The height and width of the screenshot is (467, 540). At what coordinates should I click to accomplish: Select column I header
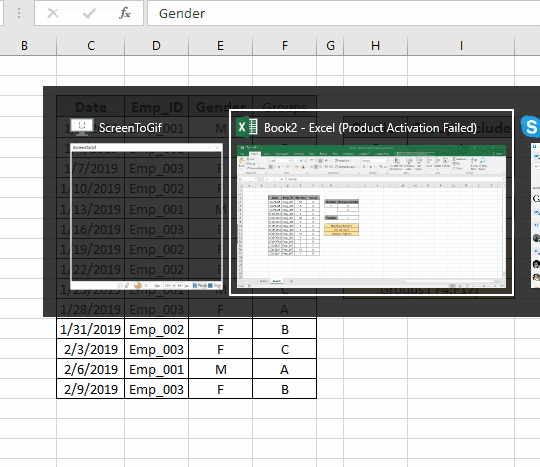click(461, 45)
